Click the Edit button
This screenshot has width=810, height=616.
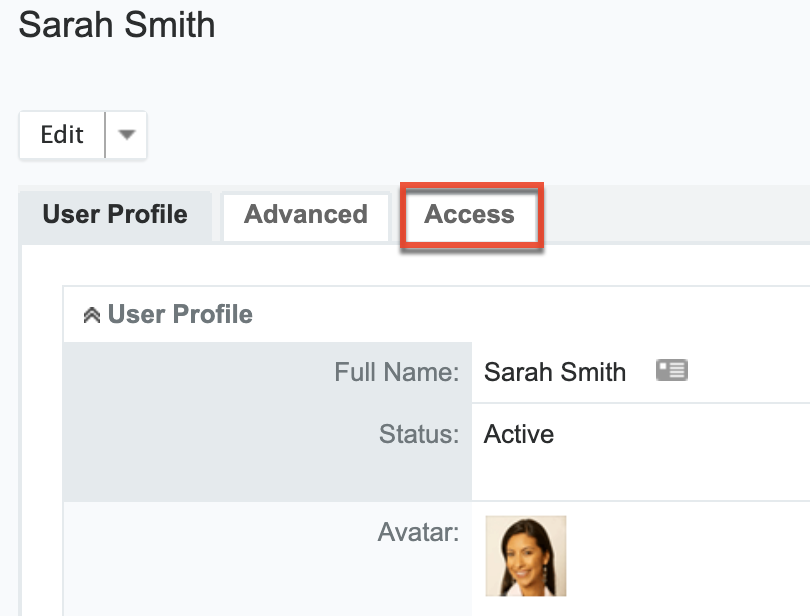[x=62, y=135]
